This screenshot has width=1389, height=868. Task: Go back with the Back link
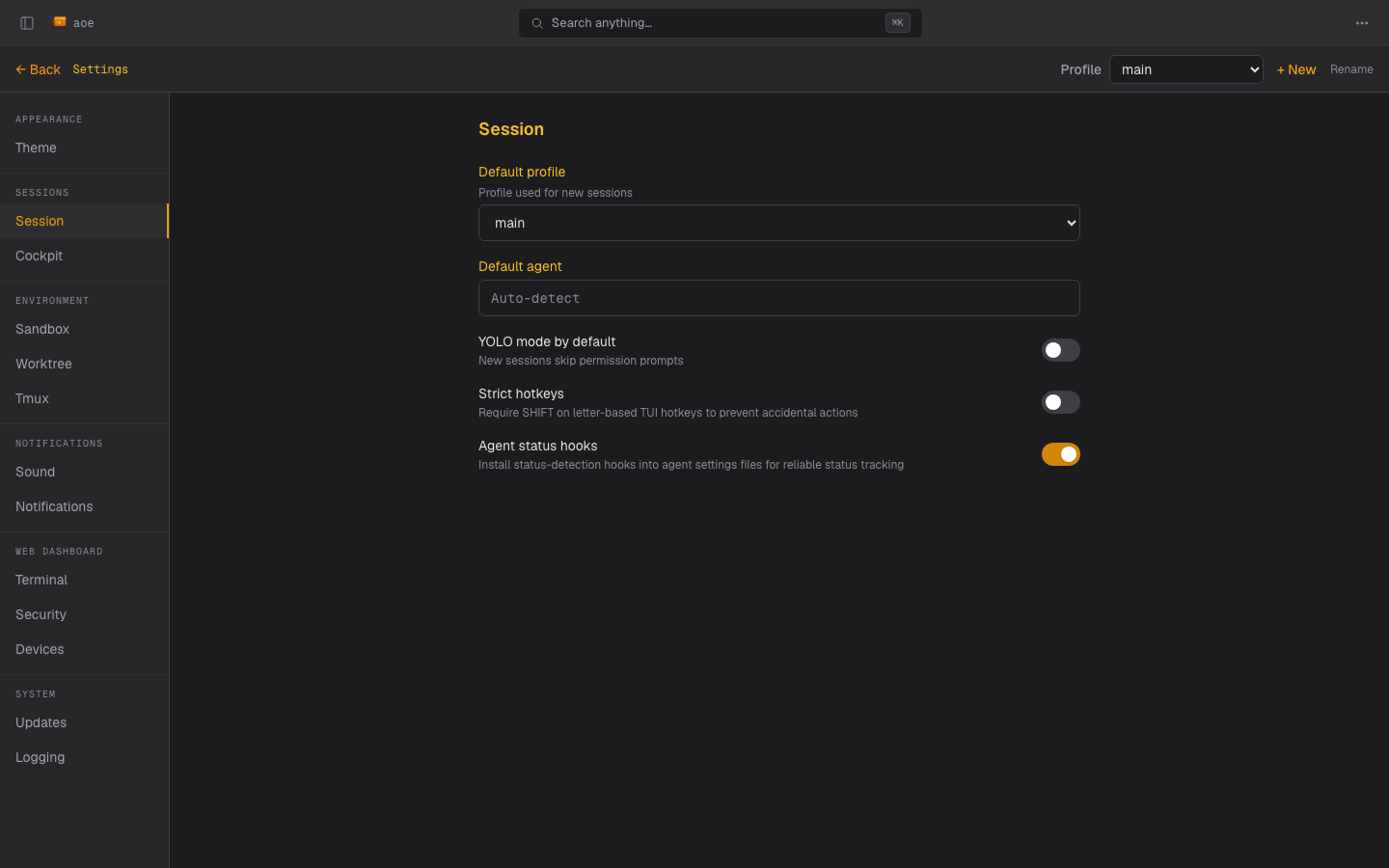pyautogui.click(x=38, y=69)
